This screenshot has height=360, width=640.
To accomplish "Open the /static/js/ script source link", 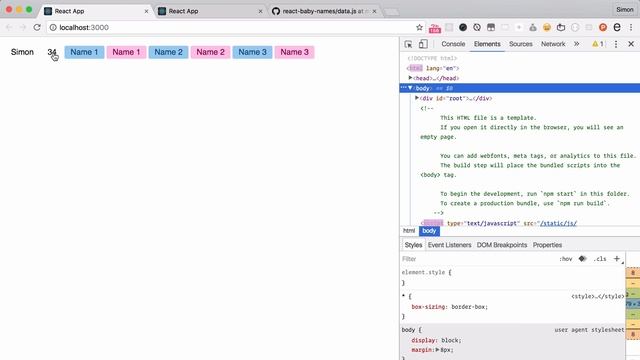I will (x=558, y=223).
